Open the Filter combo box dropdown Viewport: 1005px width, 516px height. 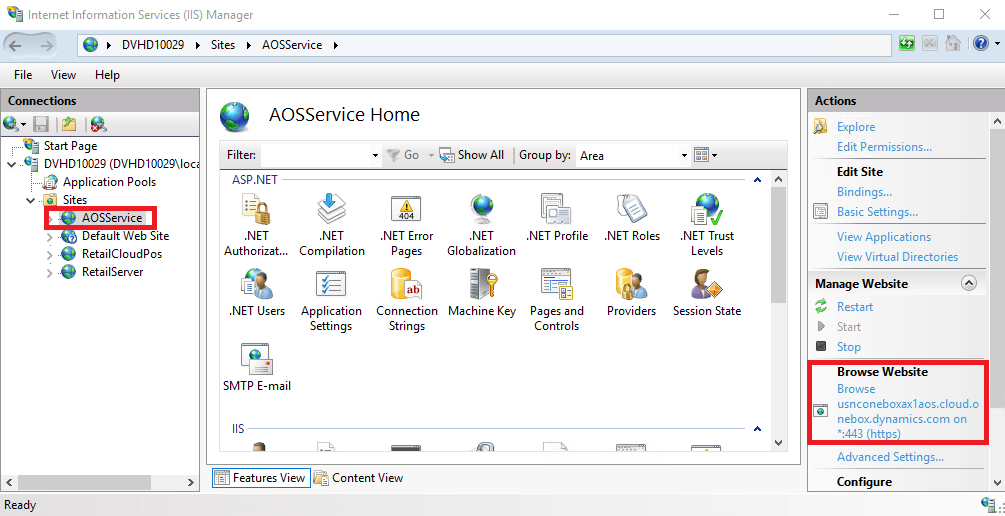376,156
